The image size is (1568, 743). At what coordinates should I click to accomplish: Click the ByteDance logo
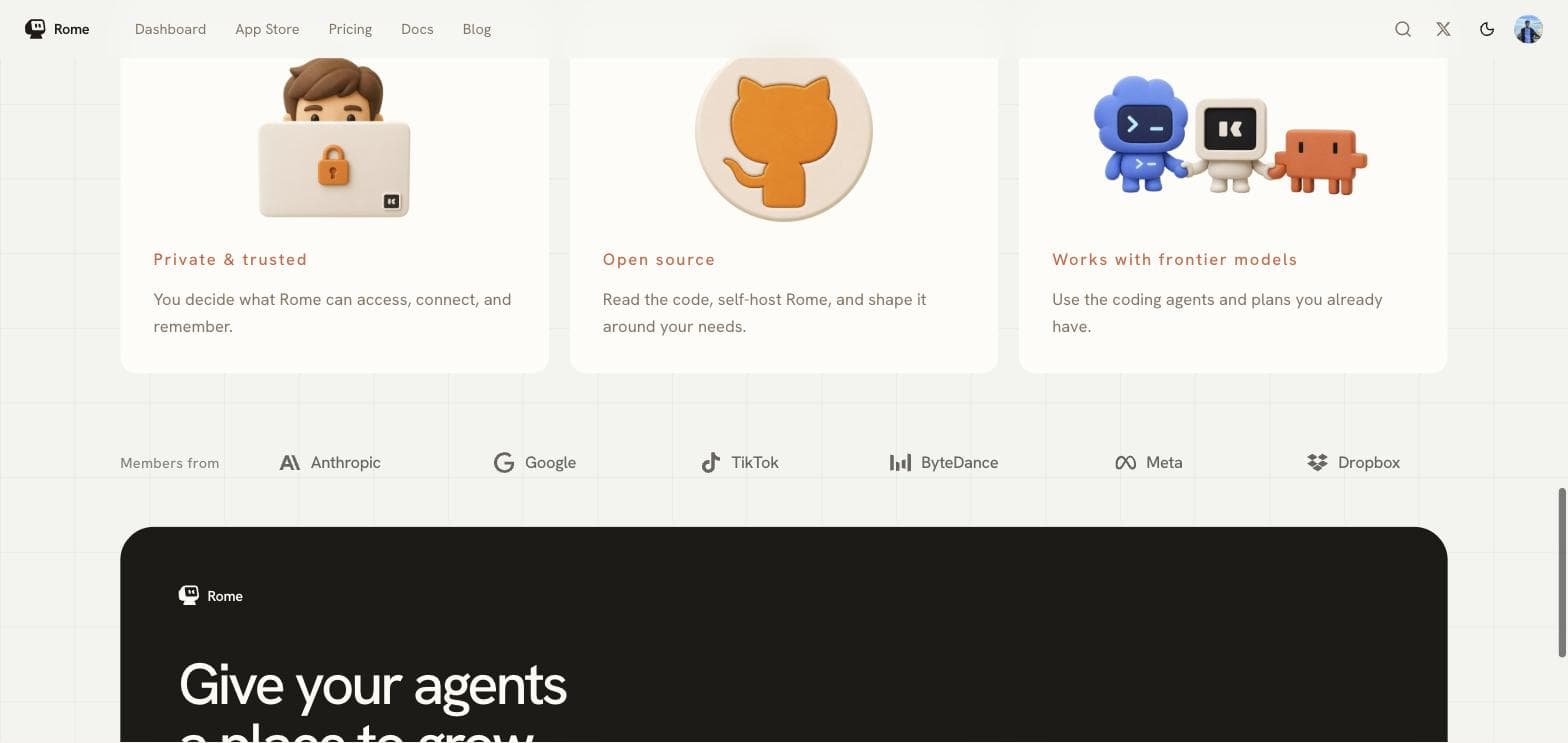[x=944, y=462]
